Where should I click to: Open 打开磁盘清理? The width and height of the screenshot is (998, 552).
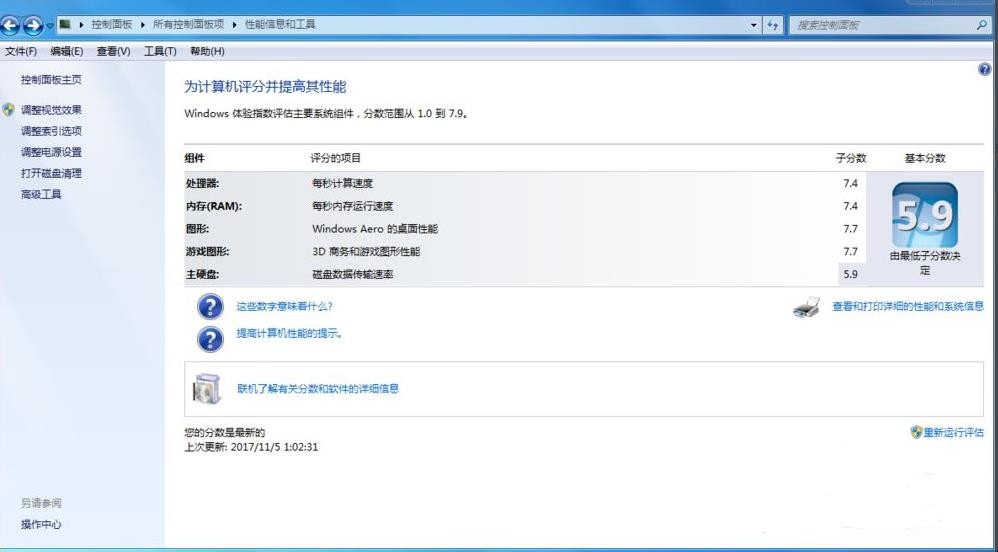click(x=51, y=173)
